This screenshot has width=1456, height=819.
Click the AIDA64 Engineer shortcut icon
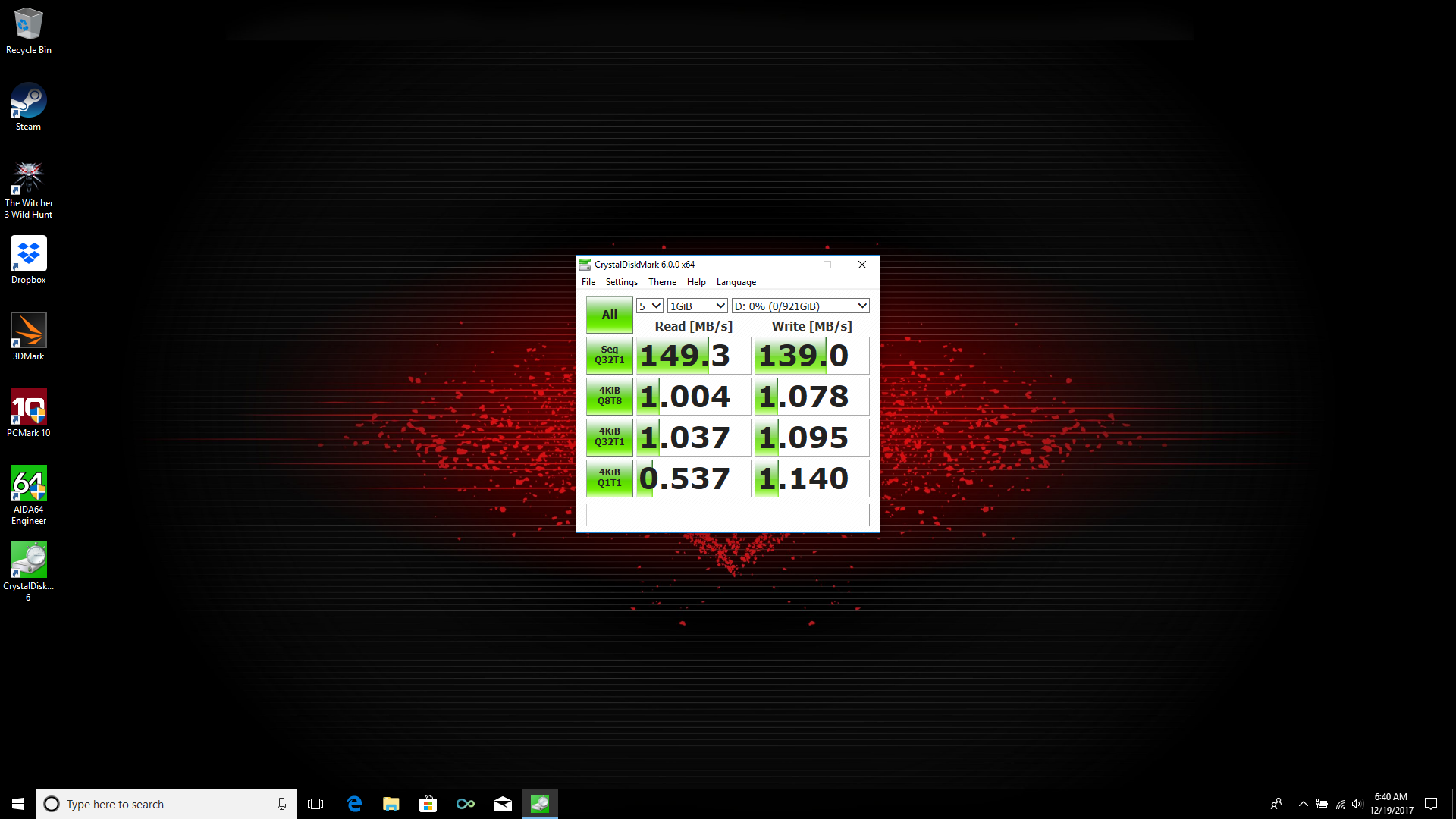tap(29, 485)
